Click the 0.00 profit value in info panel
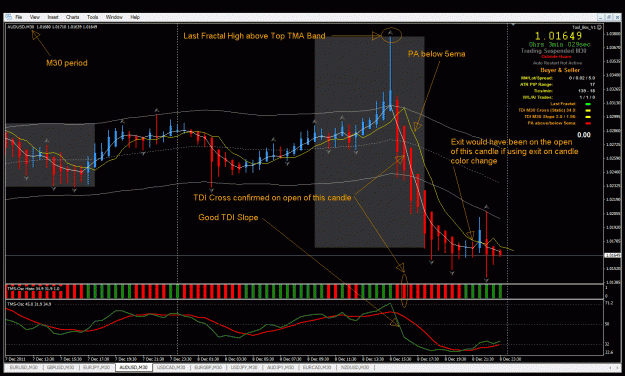Image resolution: width=625 pixels, height=376 pixels. (584, 135)
